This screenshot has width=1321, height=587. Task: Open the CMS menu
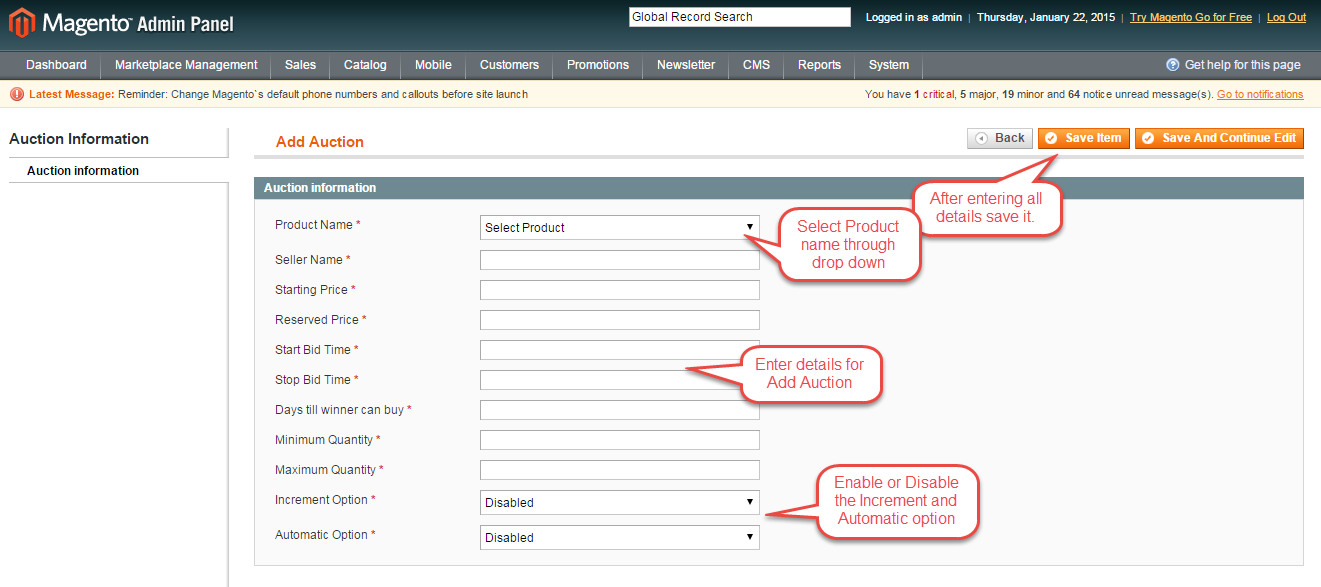757,65
